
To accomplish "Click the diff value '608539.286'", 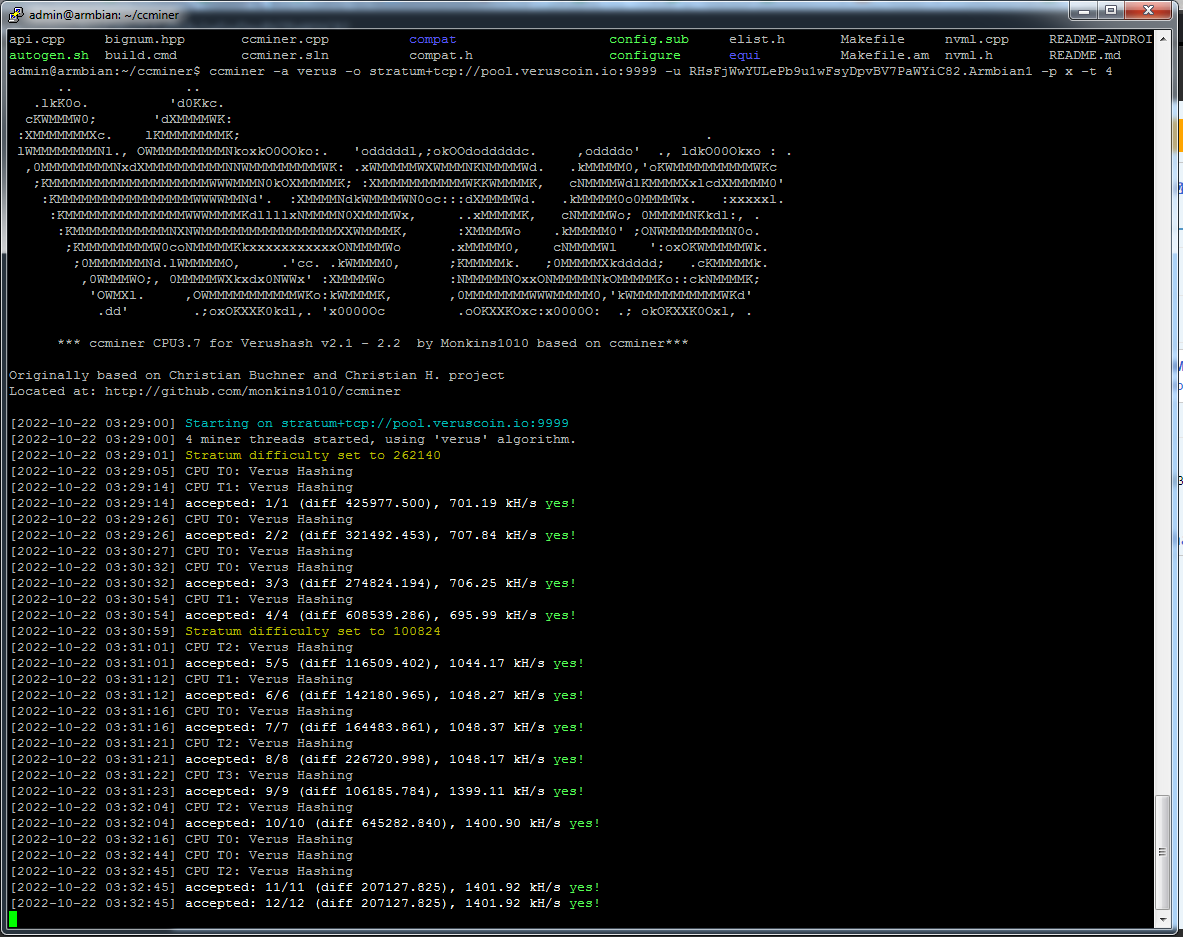I will tap(385, 615).
